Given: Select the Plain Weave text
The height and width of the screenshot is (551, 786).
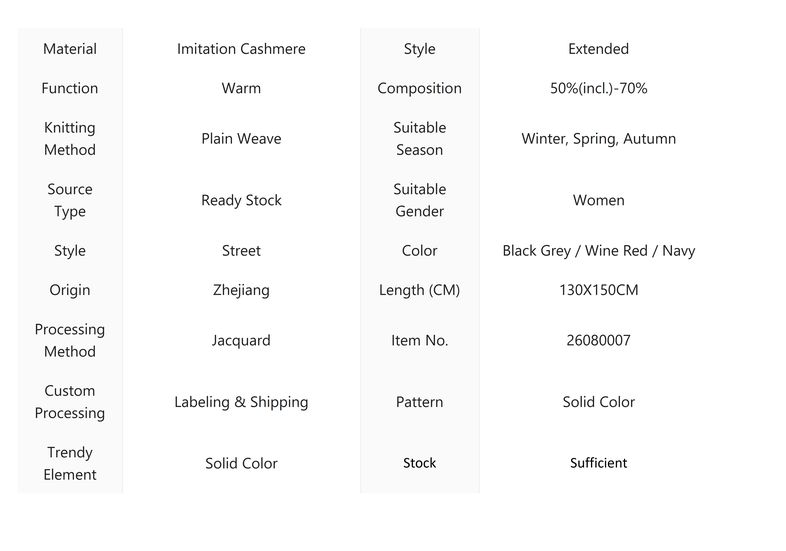Looking at the screenshot, I should (x=241, y=138).
